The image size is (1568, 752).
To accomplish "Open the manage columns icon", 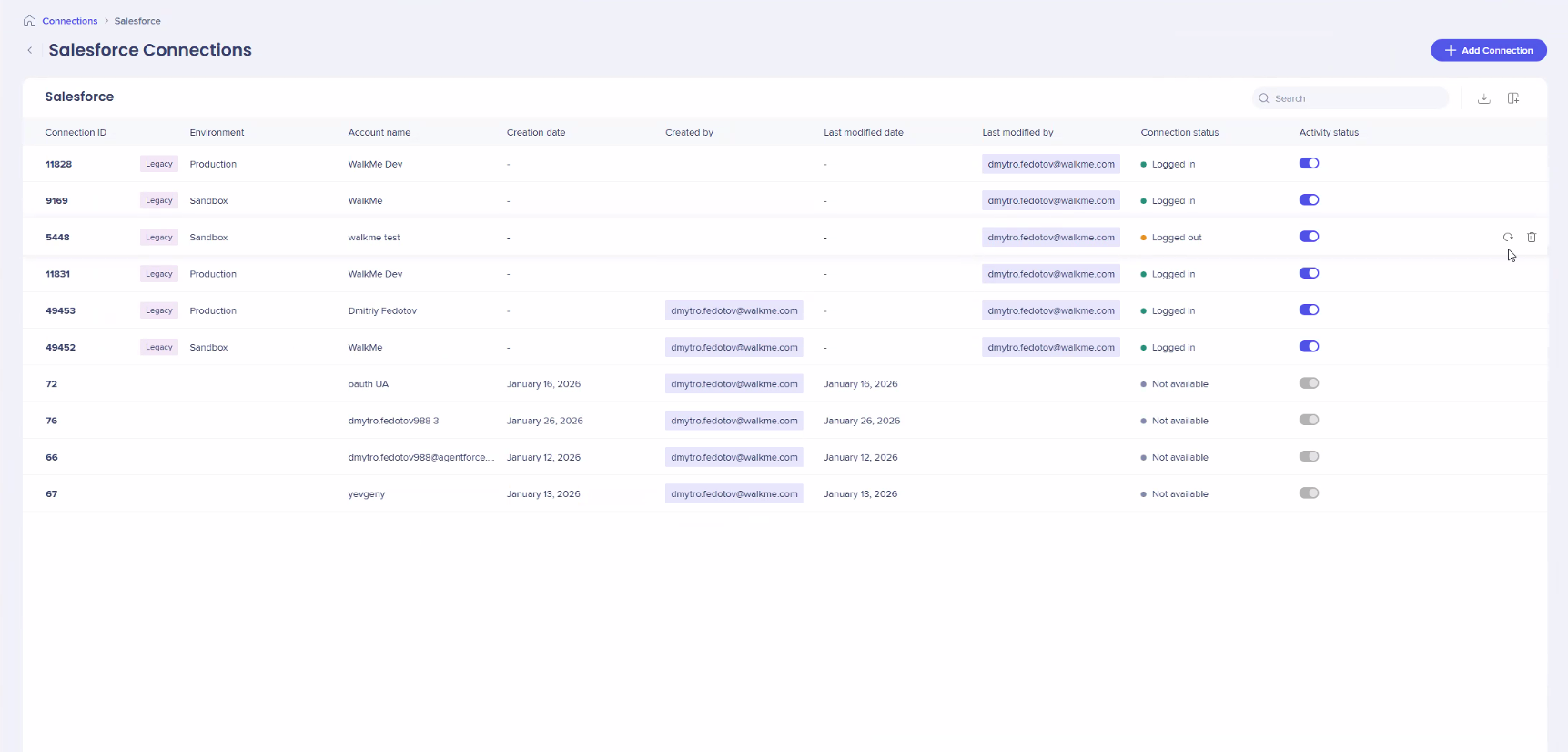I will (1513, 98).
